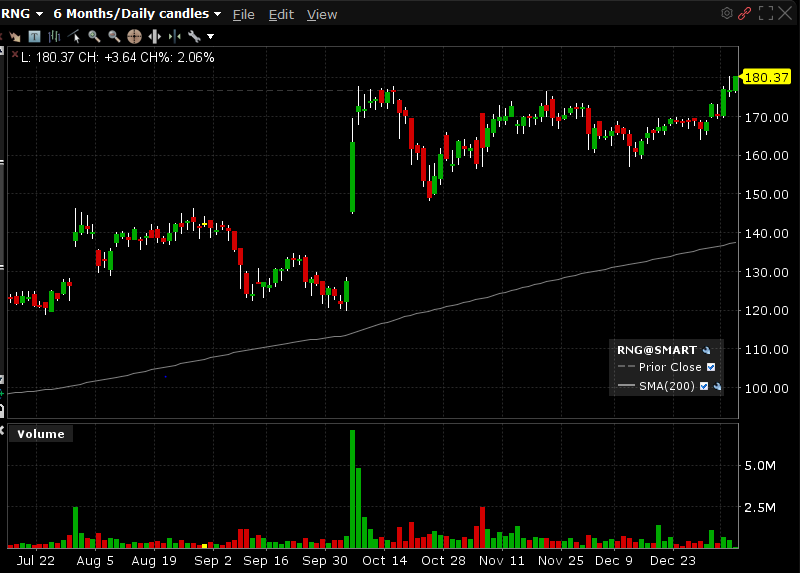Open the File menu
800x573 pixels.
pyautogui.click(x=243, y=14)
